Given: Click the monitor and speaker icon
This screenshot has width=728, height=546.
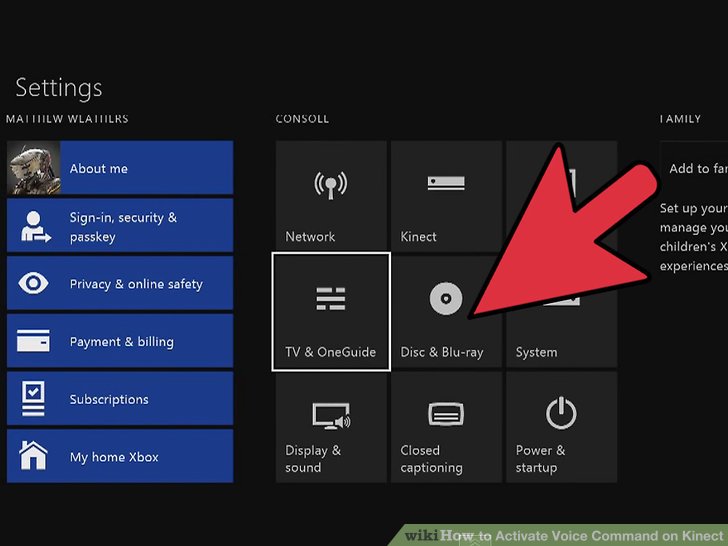Looking at the screenshot, I should 332,416.
